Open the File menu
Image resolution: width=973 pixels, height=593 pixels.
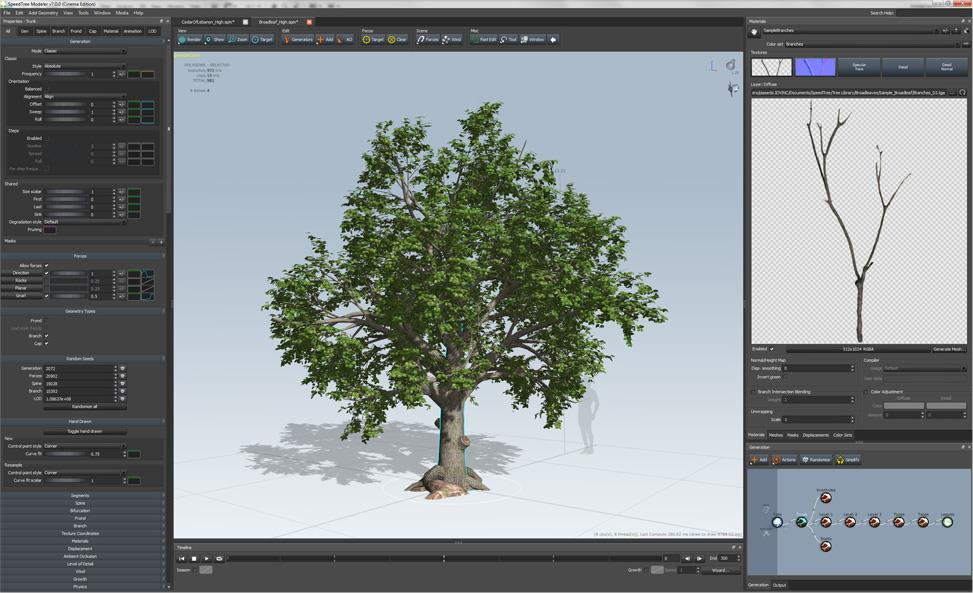tap(7, 12)
